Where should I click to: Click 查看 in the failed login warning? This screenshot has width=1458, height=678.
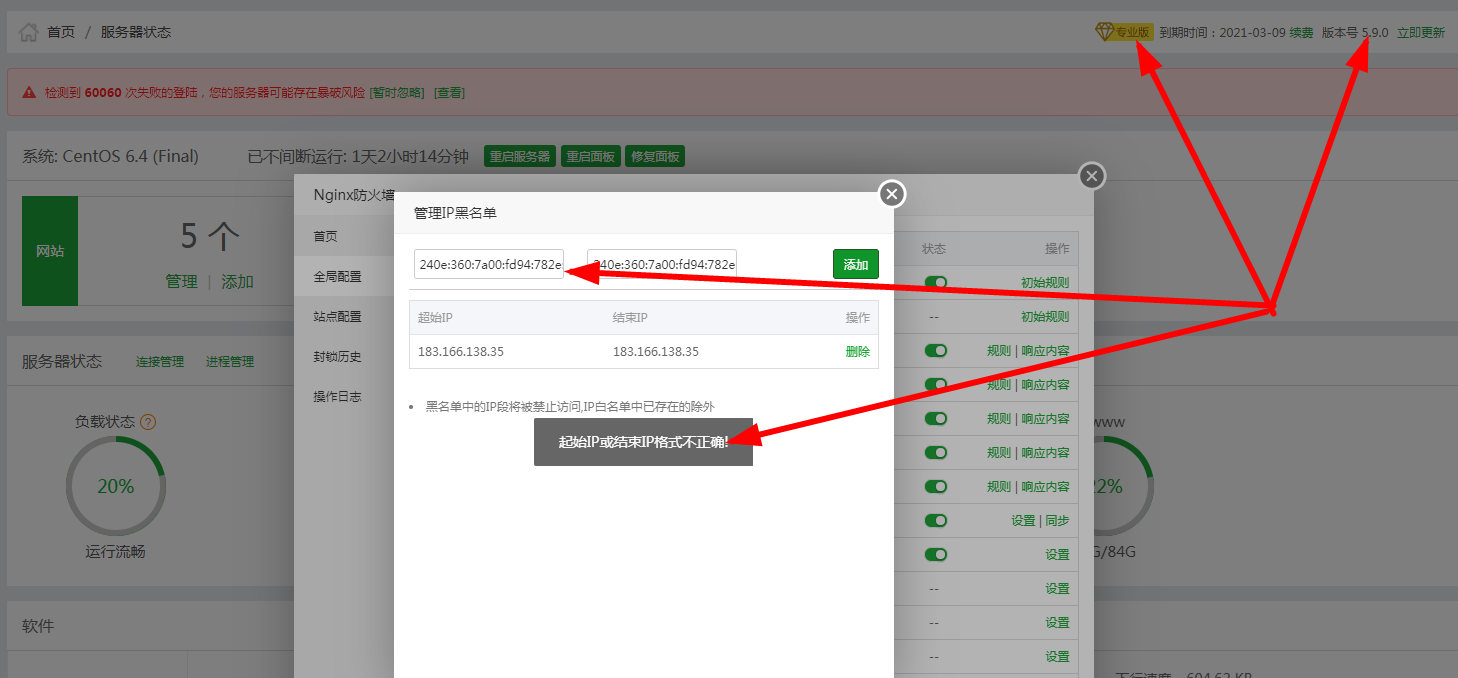[x=449, y=93]
